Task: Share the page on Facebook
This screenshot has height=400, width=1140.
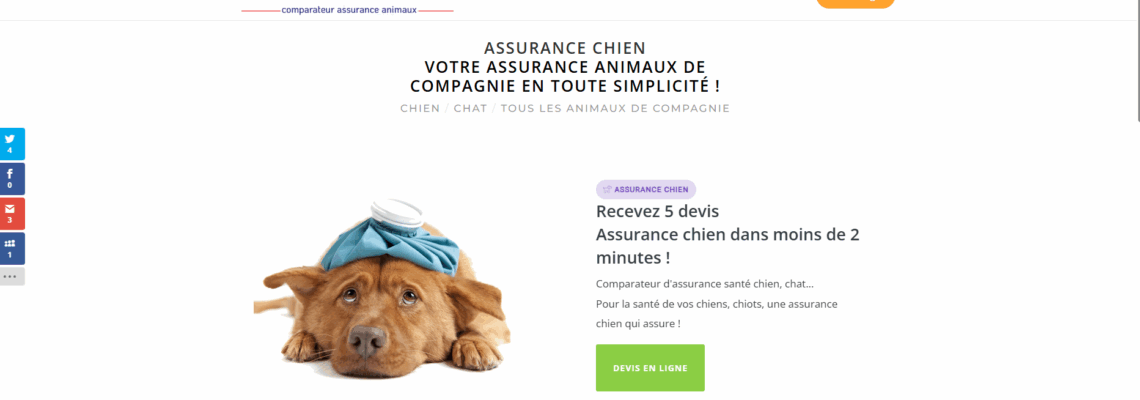Action: point(12,179)
